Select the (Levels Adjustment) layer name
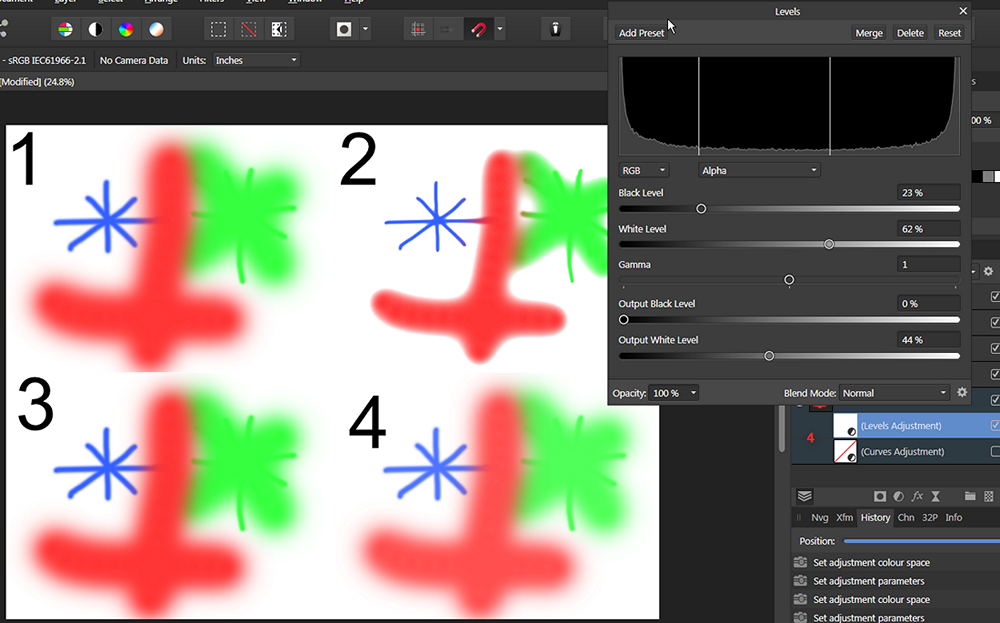This screenshot has height=623, width=1000. tap(901, 425)
